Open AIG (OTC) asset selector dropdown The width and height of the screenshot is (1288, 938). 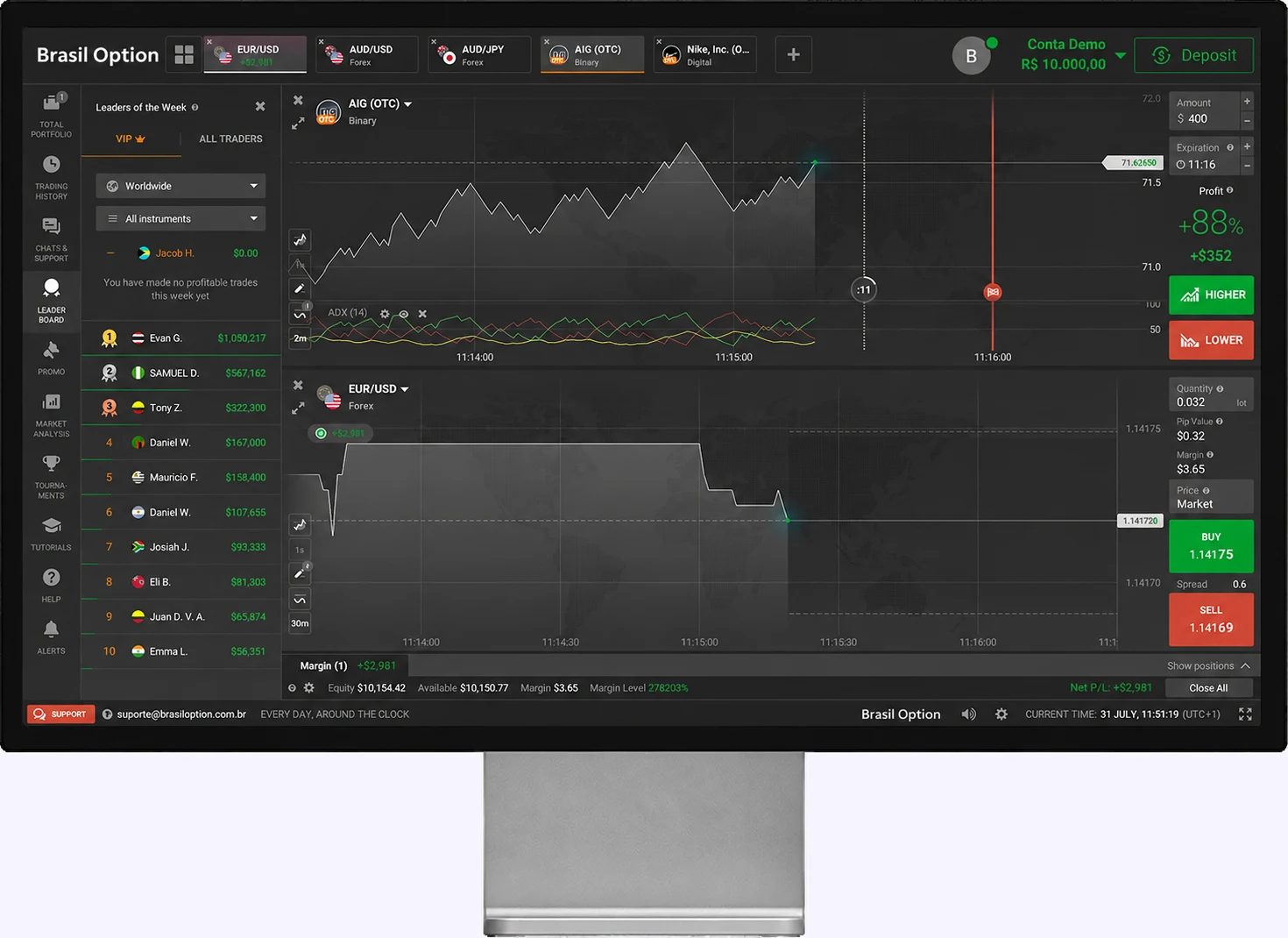click(x=380, y=103)
